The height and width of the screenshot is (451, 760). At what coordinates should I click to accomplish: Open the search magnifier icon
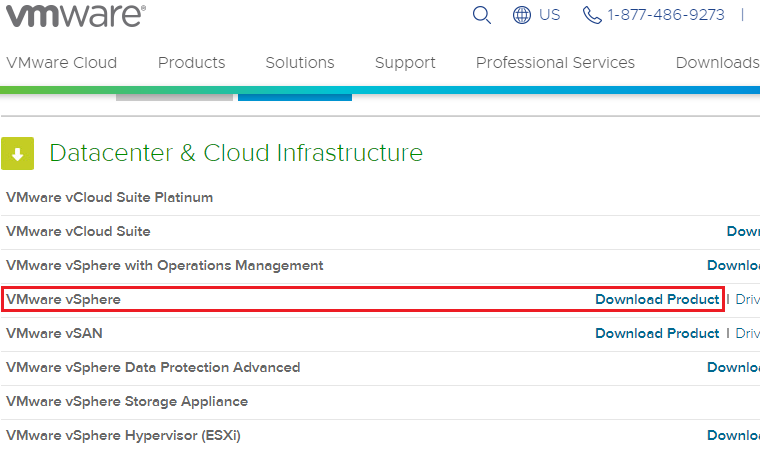coord(482,15)
